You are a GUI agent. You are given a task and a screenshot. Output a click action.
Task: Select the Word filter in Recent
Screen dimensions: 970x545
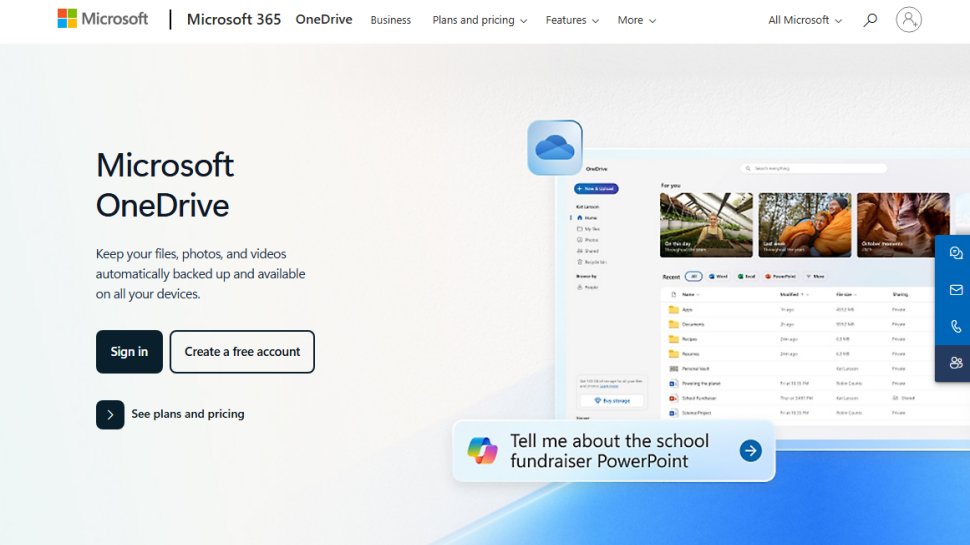(718, 277)
